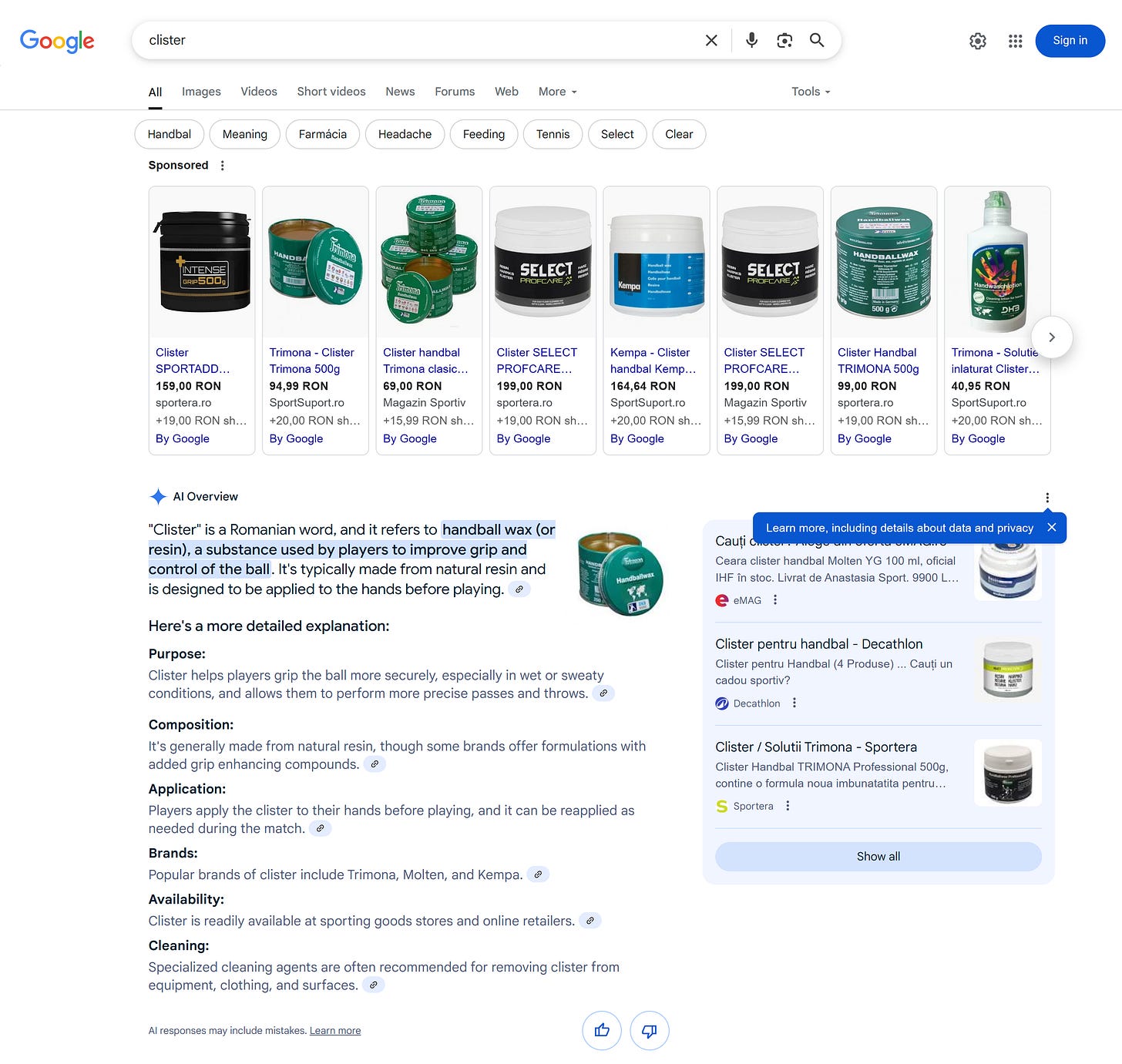Start voice search with microphone icon

tap(751, 40)
